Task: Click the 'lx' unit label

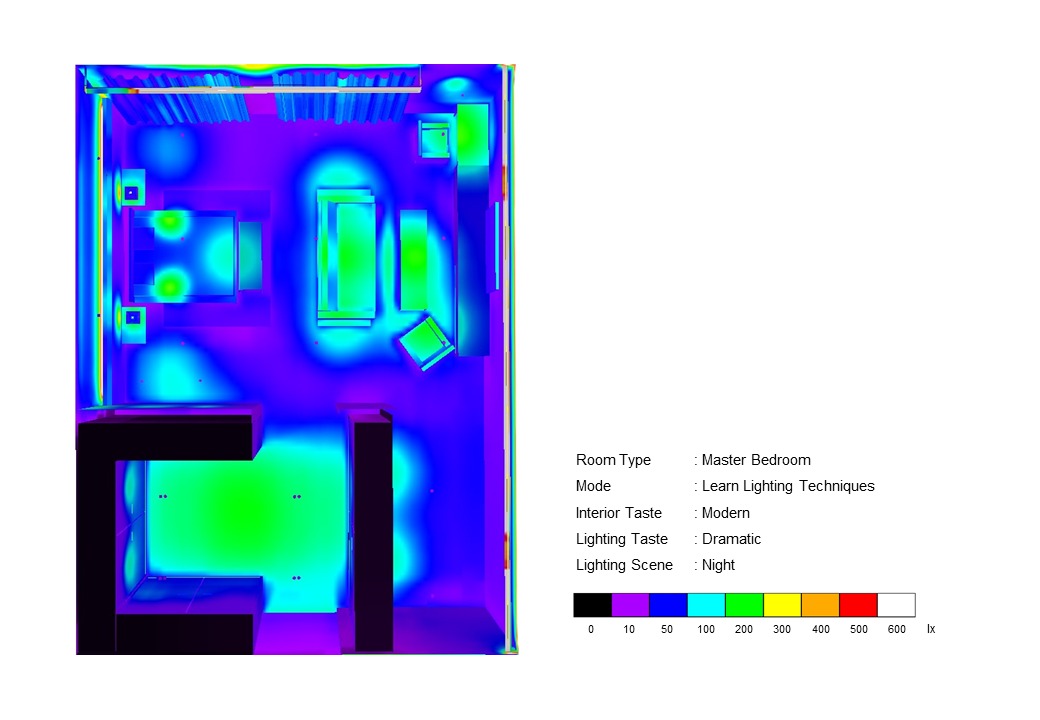Action: point(931,629)
